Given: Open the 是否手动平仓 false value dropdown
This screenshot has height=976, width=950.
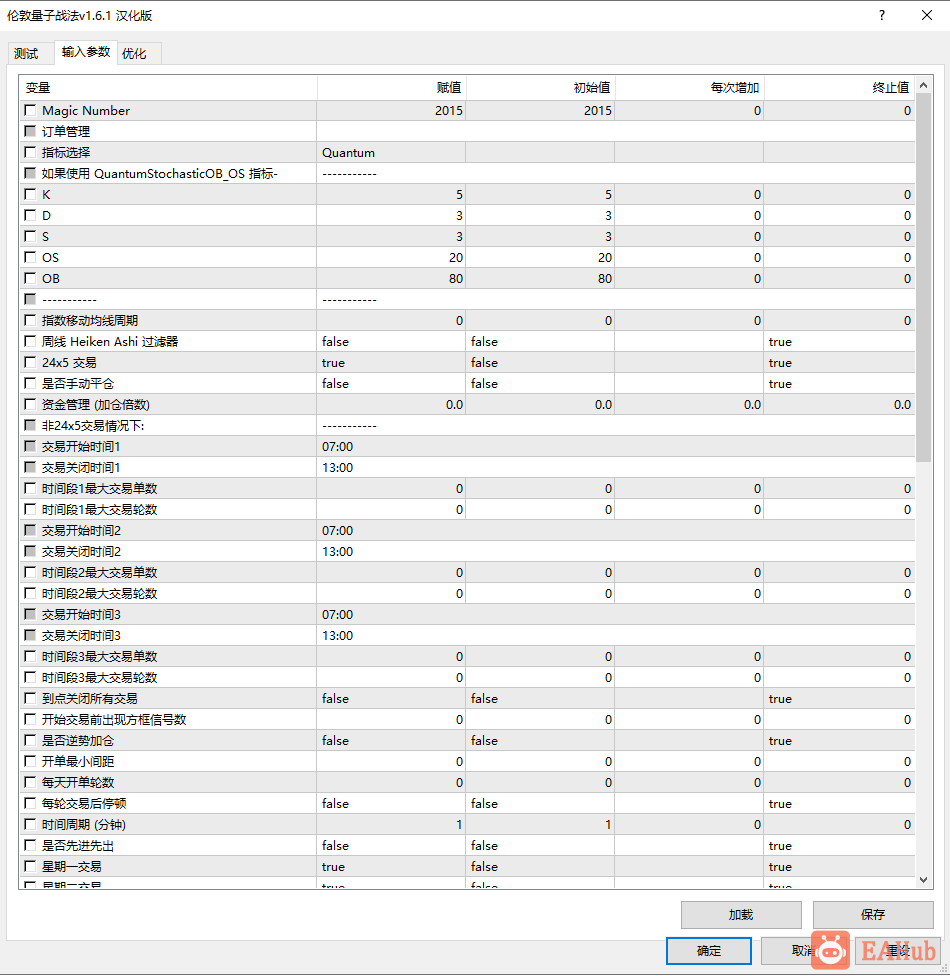Looking at the screenshot, I should [x=391, y=383].
